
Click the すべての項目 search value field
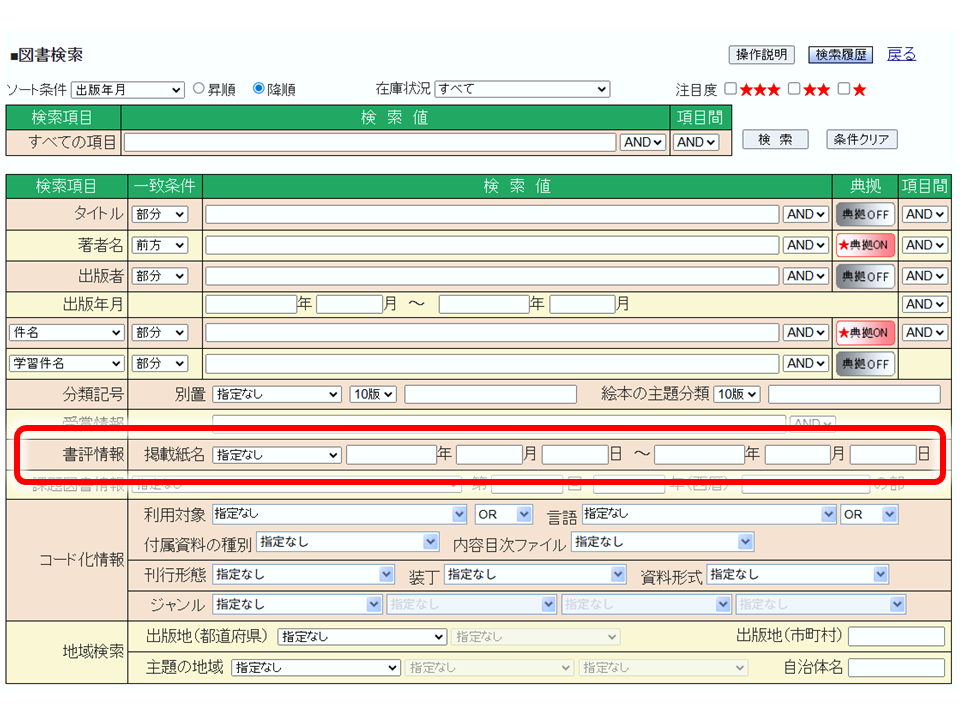coord(370,142)
